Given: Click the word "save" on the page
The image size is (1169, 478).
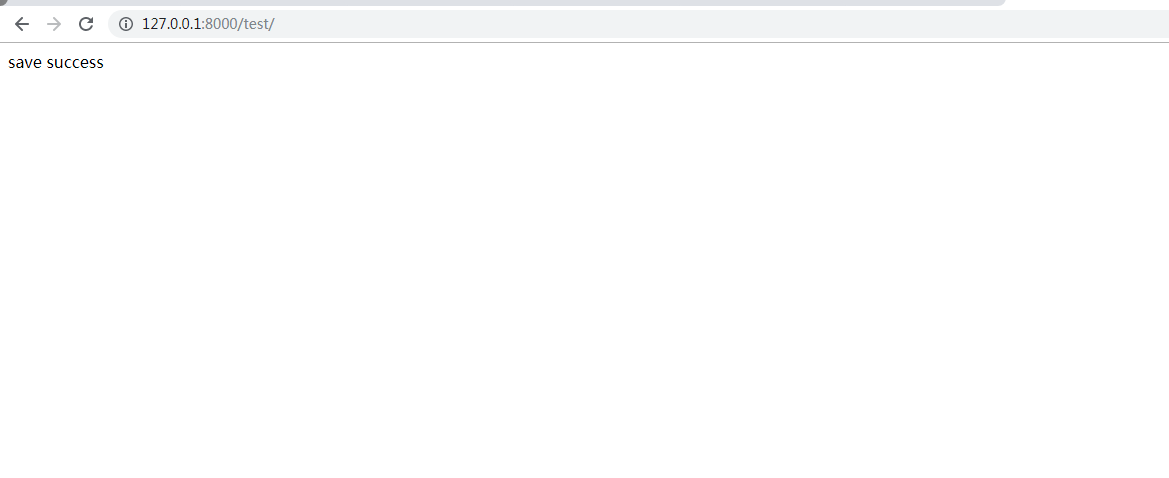Looking at the screenshot, I should [25, 63].
